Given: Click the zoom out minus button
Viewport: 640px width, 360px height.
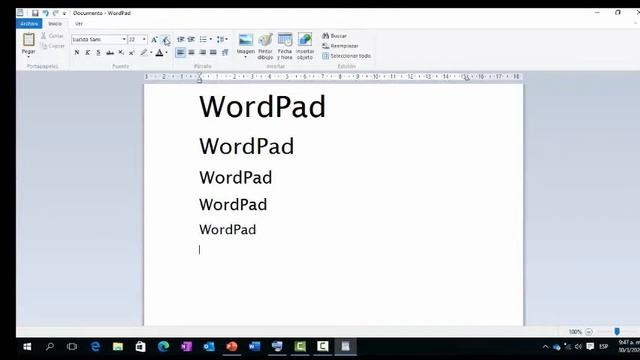Looking at the screenshot, I should (588, 332).
